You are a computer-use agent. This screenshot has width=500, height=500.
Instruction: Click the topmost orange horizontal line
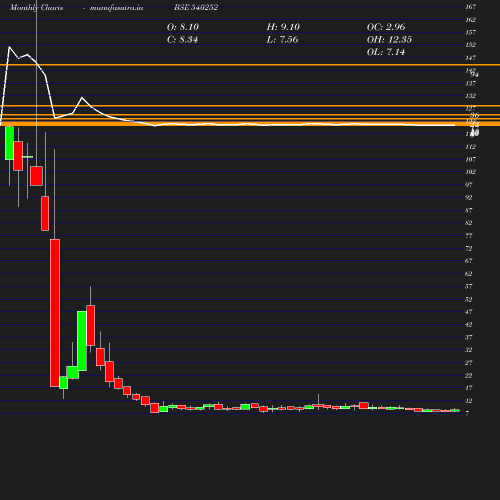(x=250, y=65)
